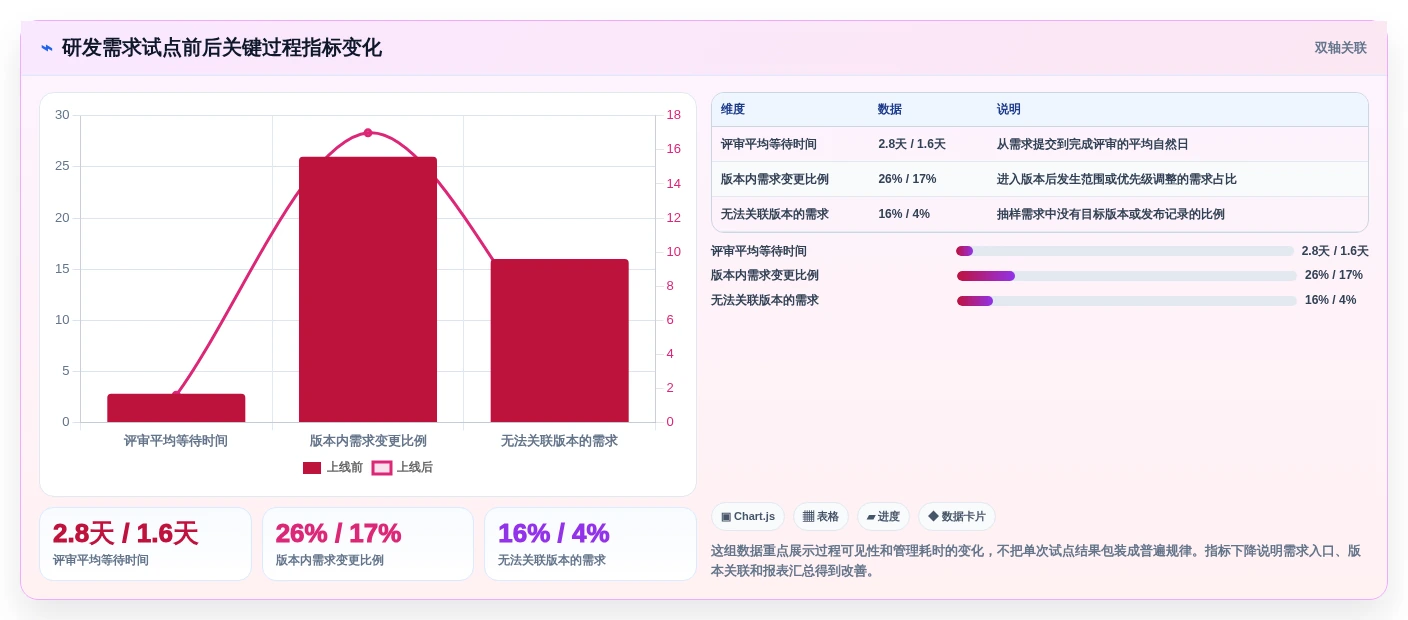1408x620 pixels.
Task: Click the 无法关联版本的需求 table row label
Action: coord(775,214)
